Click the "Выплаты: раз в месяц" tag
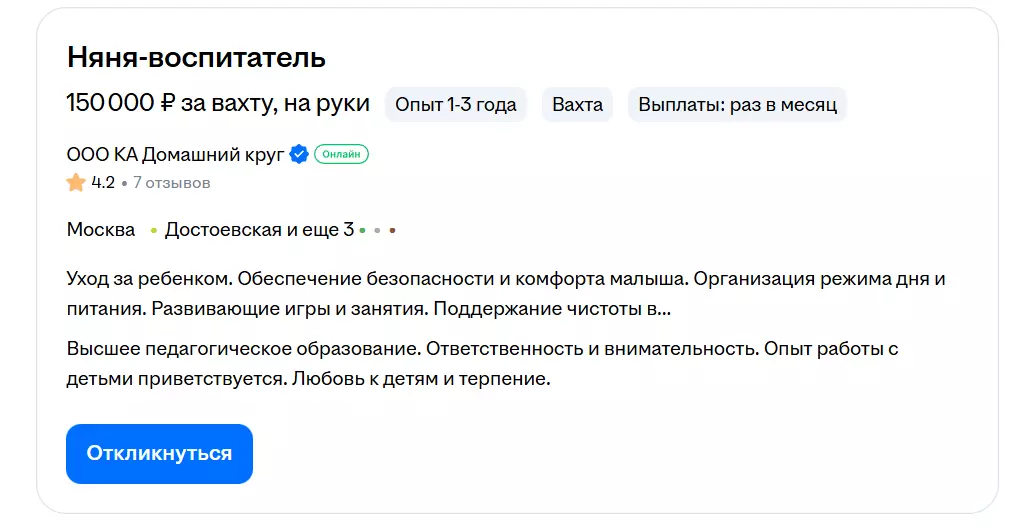 (737, 104)
